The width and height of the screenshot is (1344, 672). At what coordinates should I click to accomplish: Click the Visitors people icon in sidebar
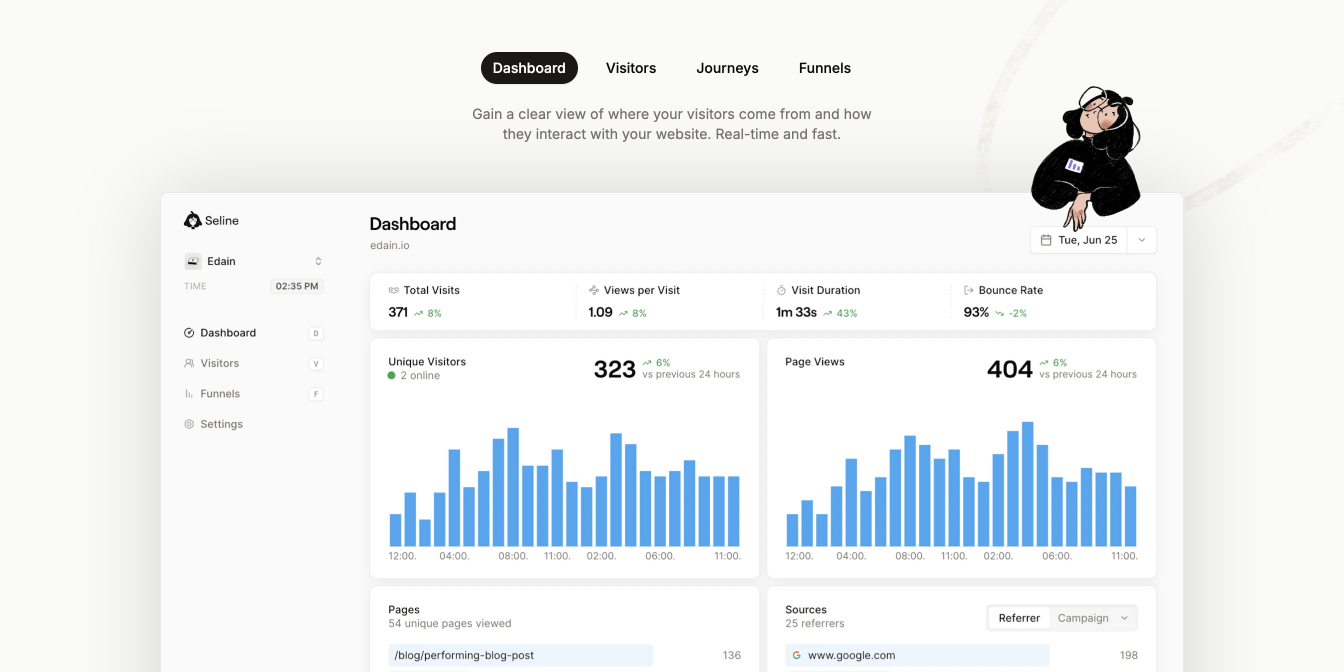point(189,363)
